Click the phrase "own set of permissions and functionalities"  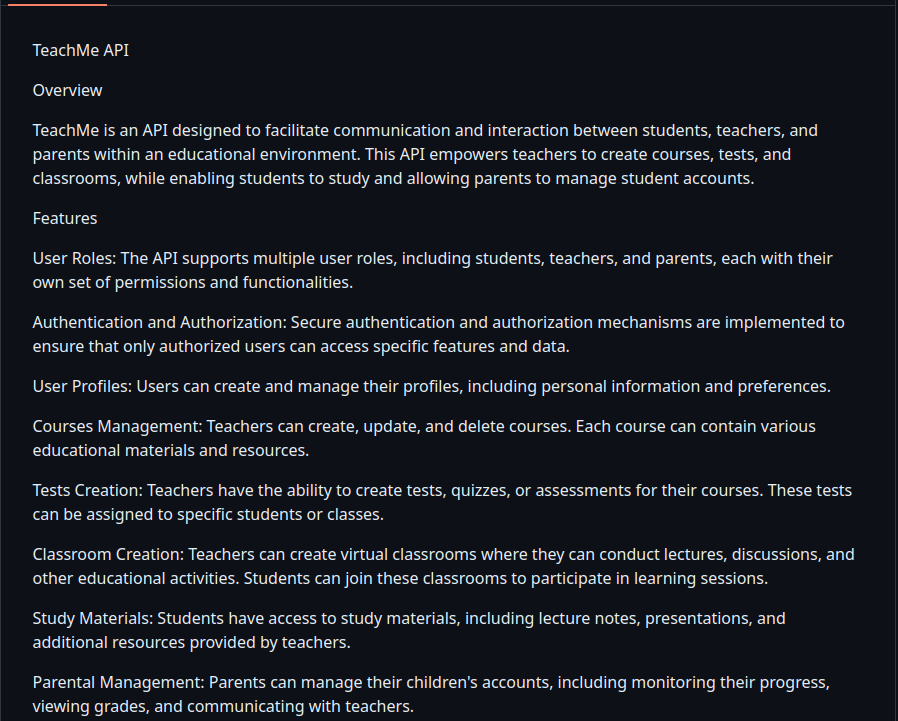[x=192, y=282]
